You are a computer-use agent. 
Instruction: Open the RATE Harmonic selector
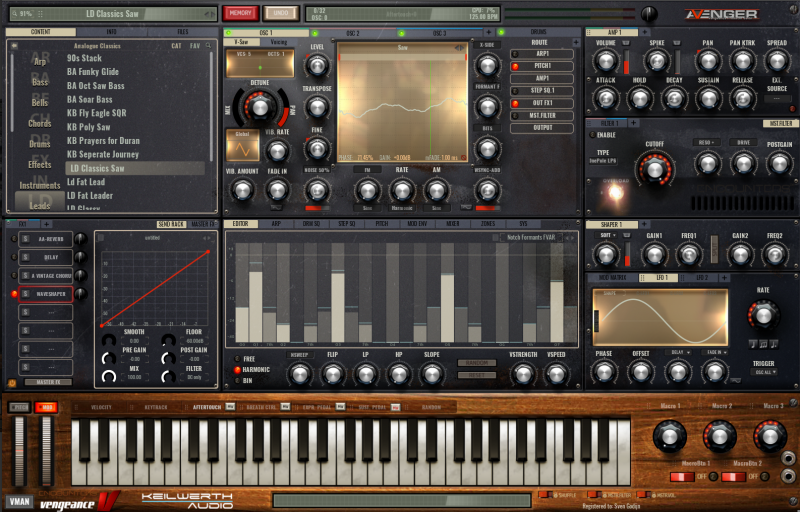coord(402,208)
